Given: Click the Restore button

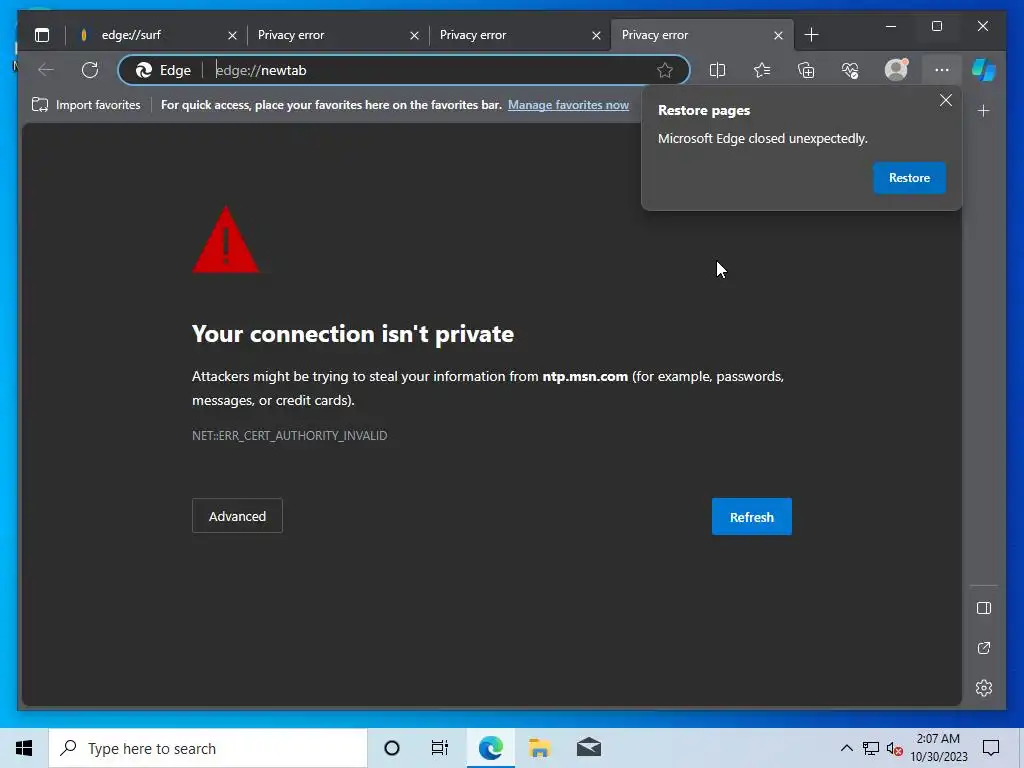Looking at the screenshot, I should (x=909, y=178).
